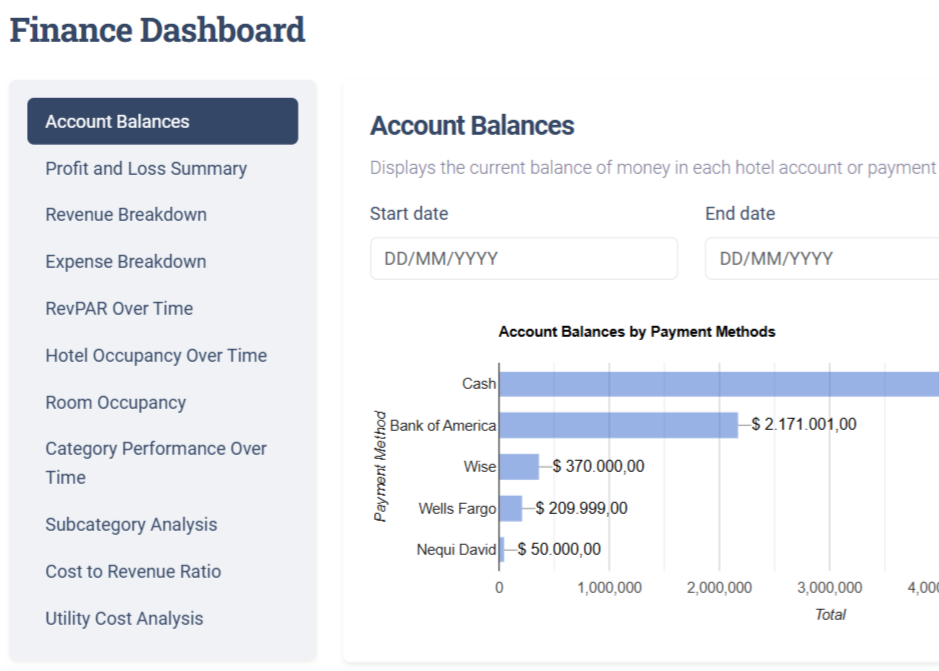Open Hotel Occupancy Over Time

click(155, 355)
